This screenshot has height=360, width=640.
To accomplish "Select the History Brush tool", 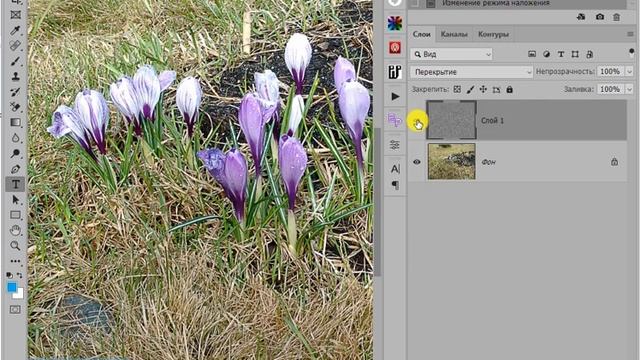I will click(x=16, y=92).
